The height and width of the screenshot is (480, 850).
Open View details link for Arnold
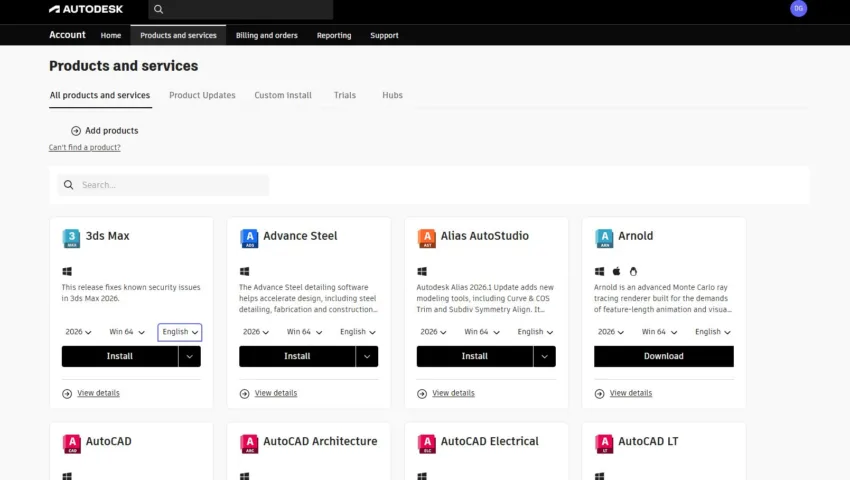631,393
